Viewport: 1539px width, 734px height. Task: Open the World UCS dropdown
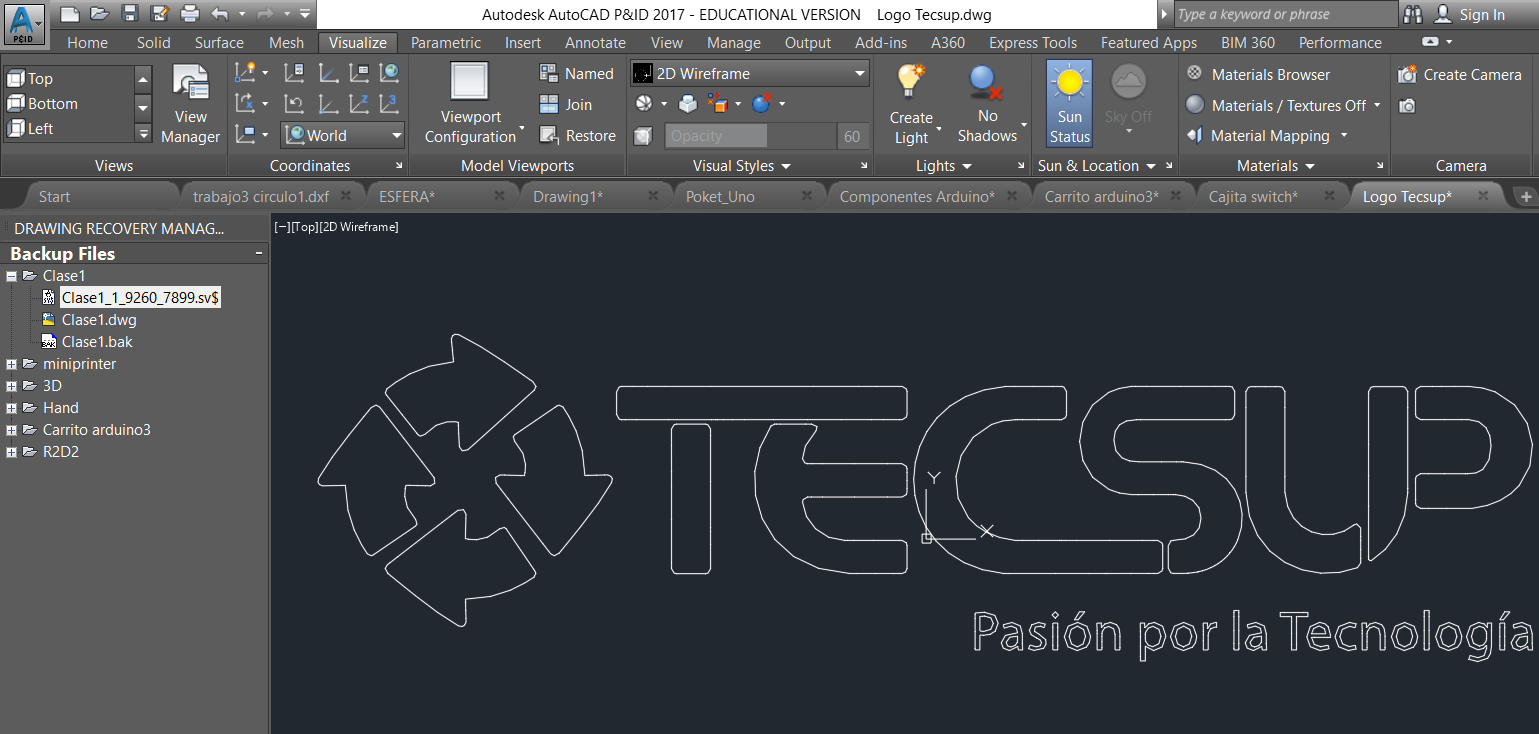(343, 135)
